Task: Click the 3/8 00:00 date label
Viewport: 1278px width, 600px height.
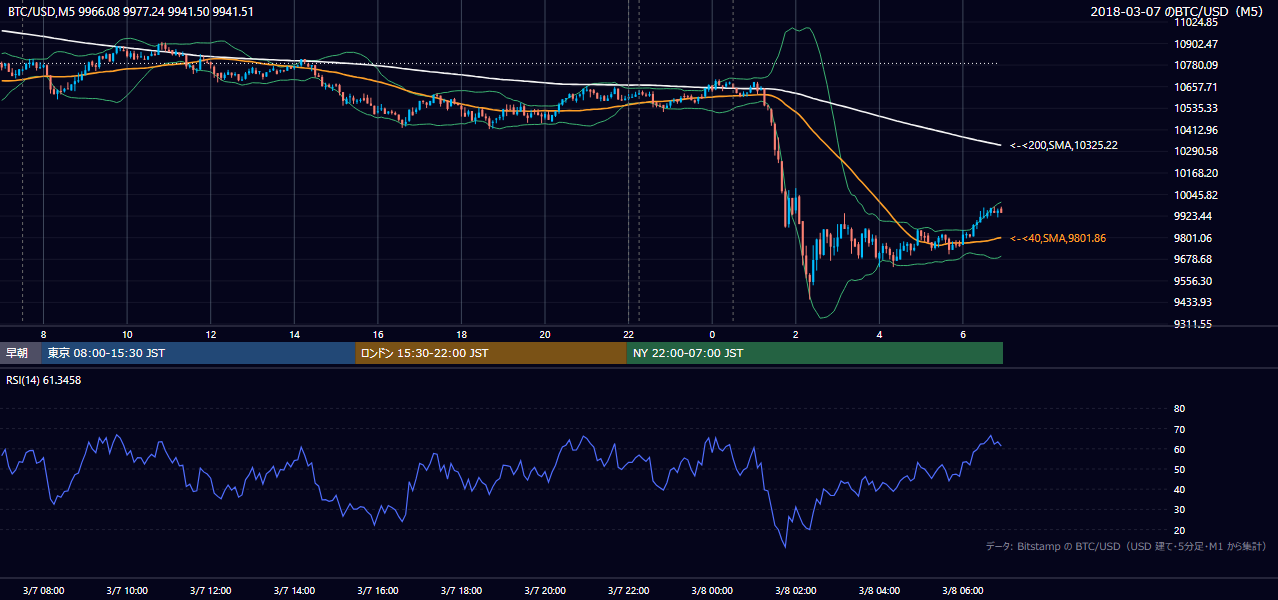Action: 712,590
